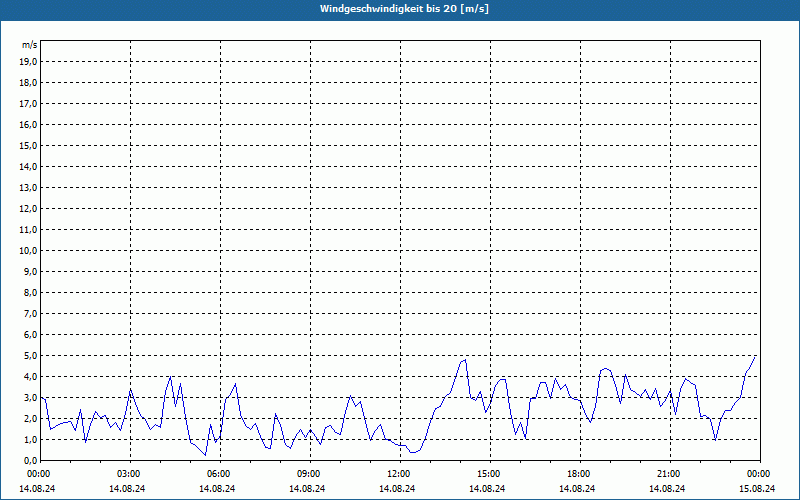Click the '14.08.24' date under 09:00
Viewport: 800px width, 500px height.
point(307,488)
